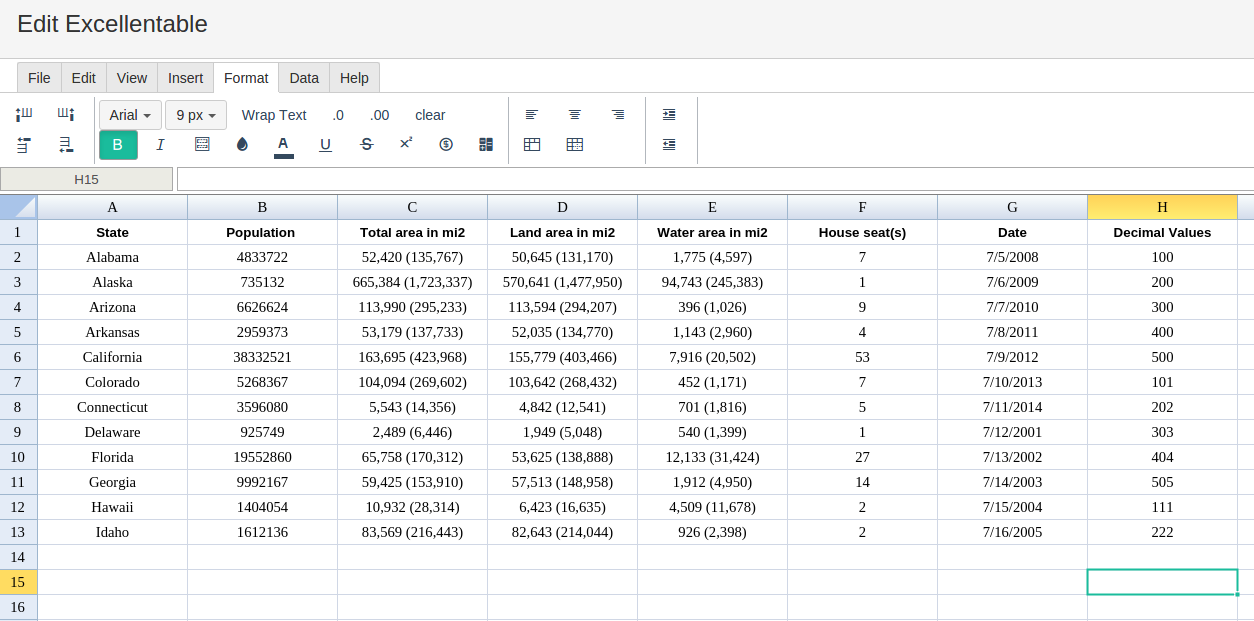
Task: Click the superscript x² icon
Action: (x=406, y=144)
